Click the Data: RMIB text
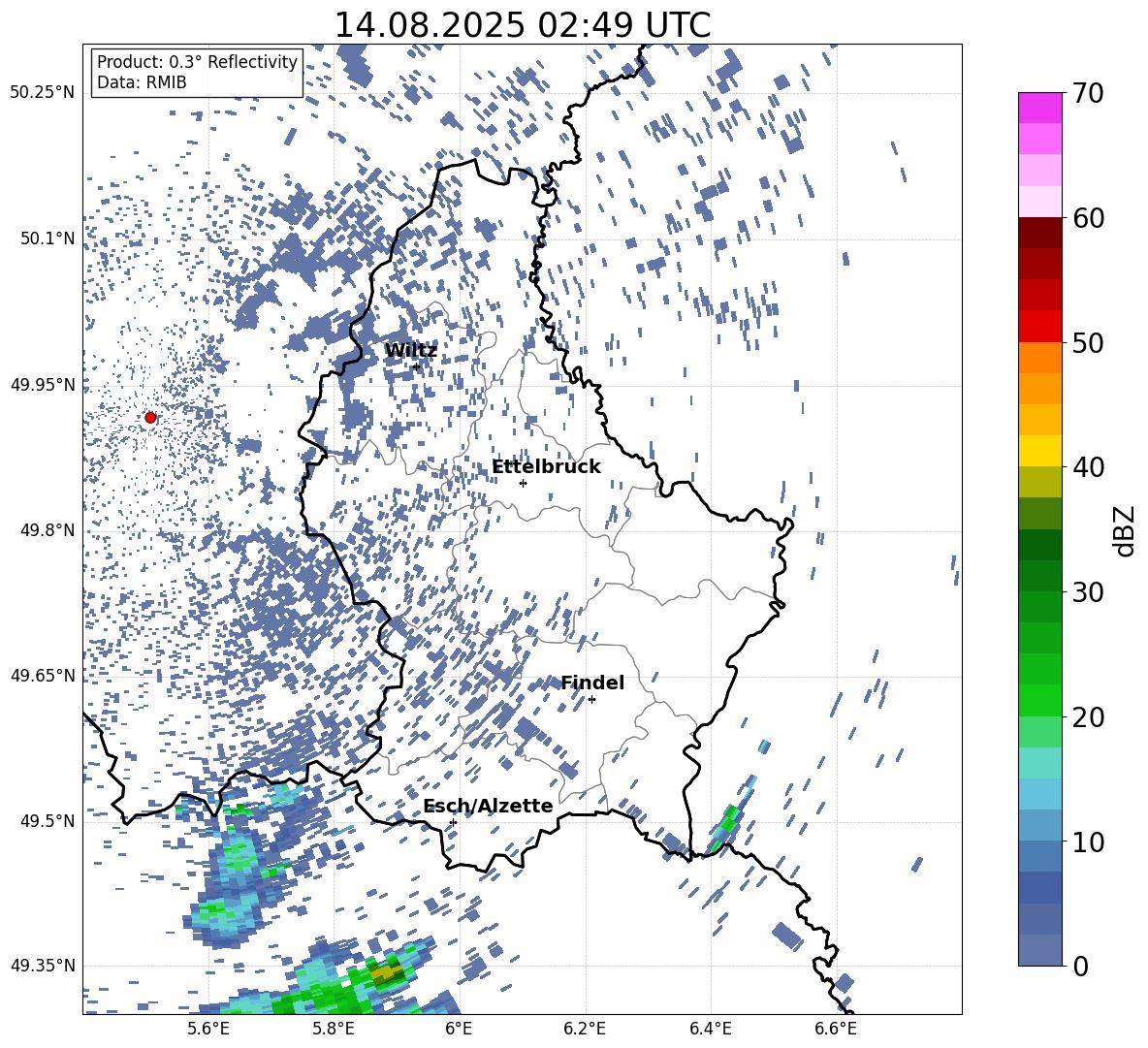The height and width of the screenshot is (1048, 1148). pyautogui.click(x=142, y=82)
